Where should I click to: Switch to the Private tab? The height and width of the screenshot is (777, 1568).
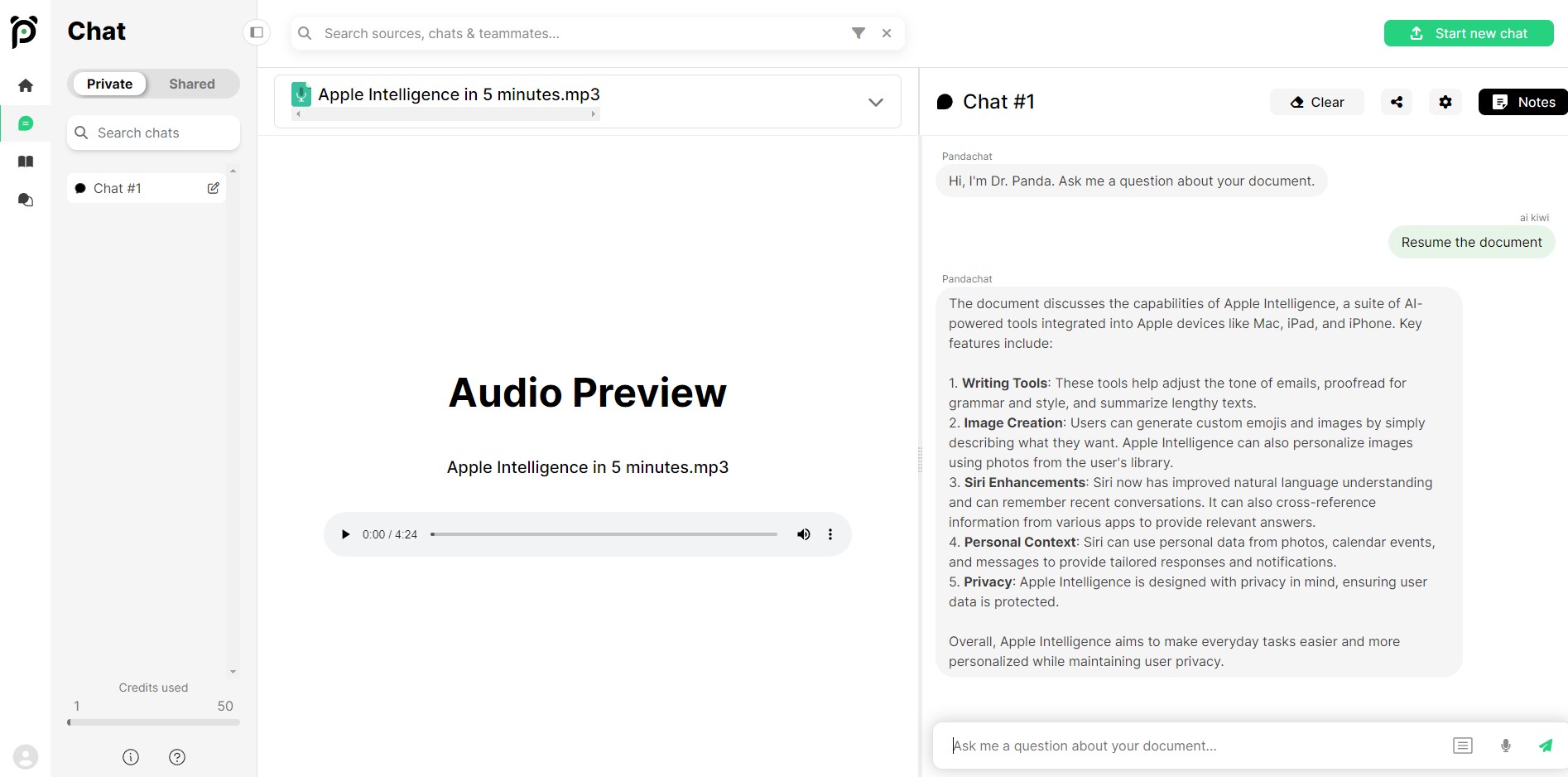click(109, 84)
